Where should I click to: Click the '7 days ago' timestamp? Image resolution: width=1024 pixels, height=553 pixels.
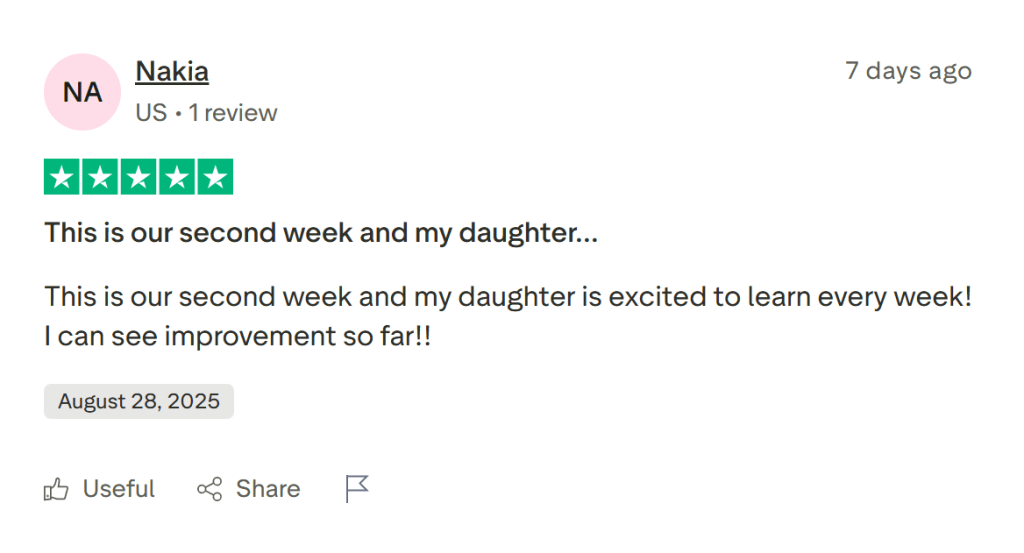(x=908, y=71)
